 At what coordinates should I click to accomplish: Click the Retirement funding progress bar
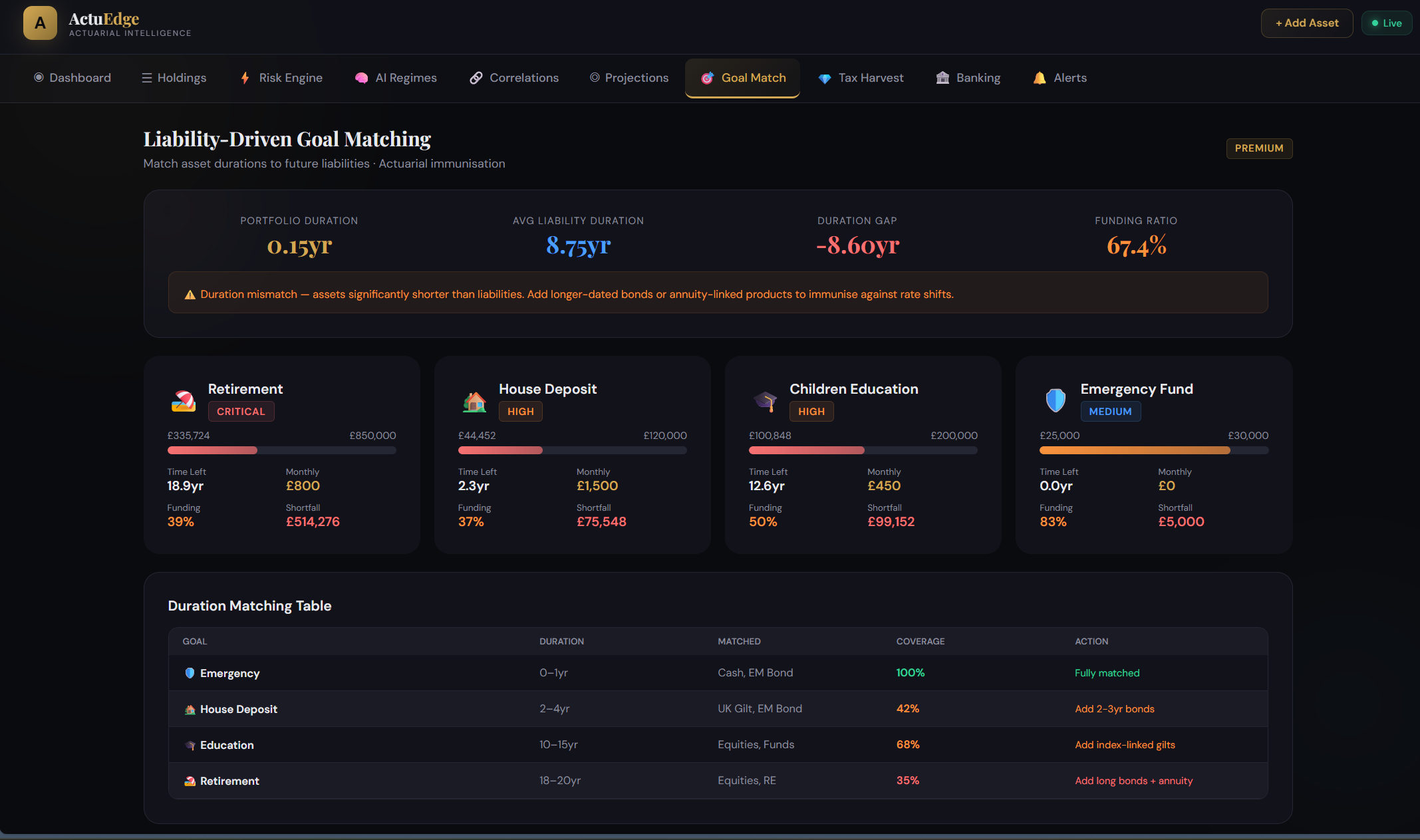[x=281, y=450]
